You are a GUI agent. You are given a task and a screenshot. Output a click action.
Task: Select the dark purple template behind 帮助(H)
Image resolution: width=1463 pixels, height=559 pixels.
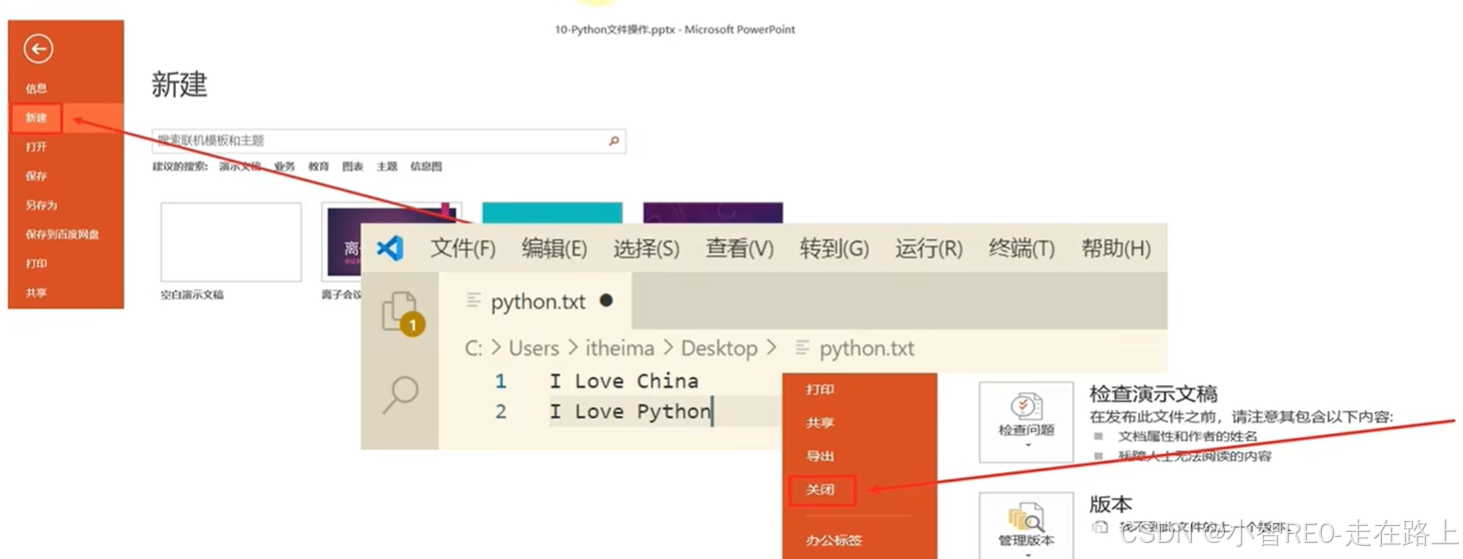click(x=713, y=212)
